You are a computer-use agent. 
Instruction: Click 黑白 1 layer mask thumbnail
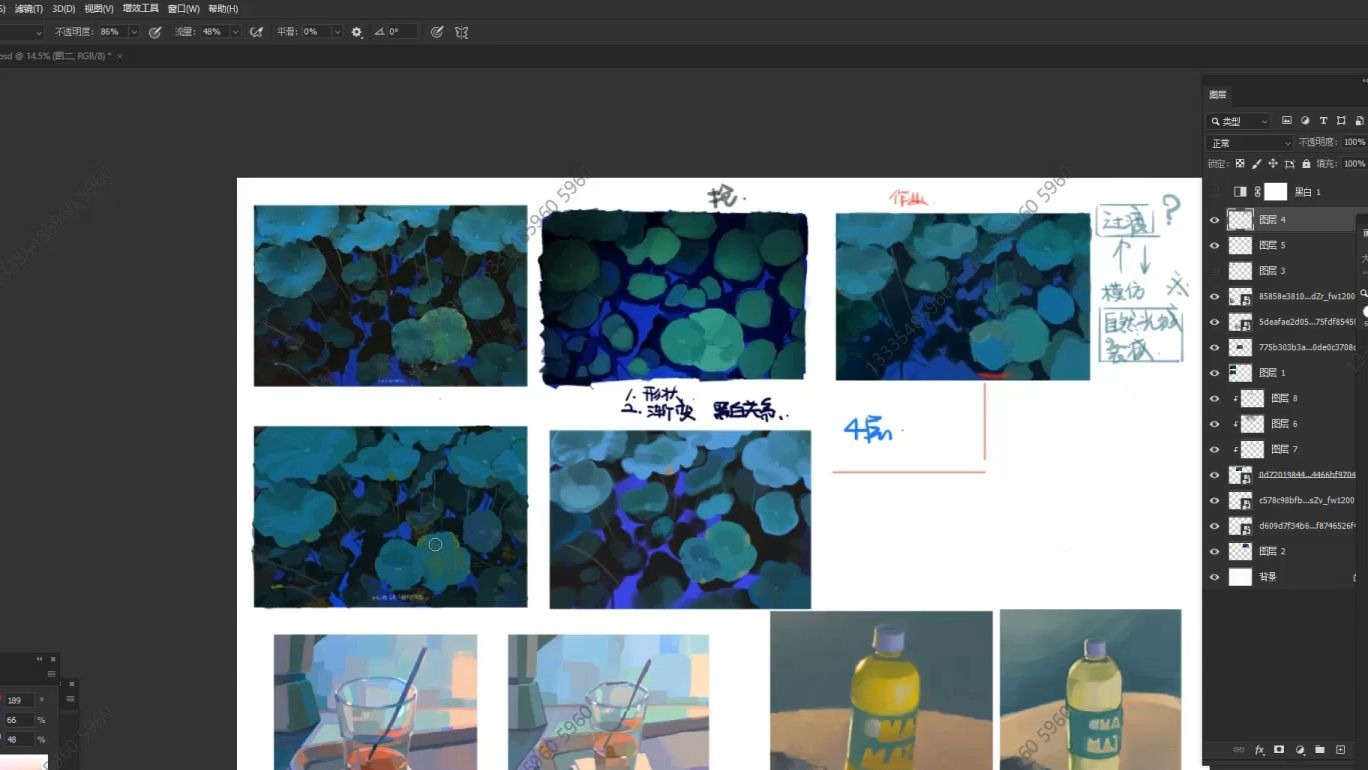pos(1275,192)
